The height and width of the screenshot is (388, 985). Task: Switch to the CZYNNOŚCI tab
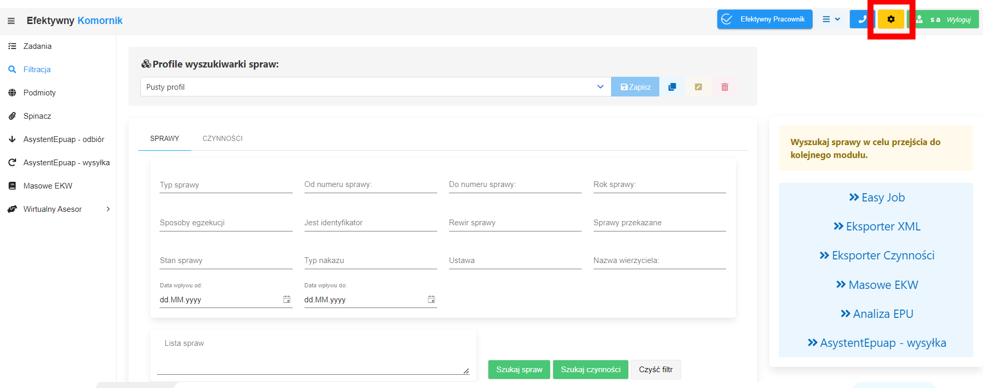click(x=222, y=139)
